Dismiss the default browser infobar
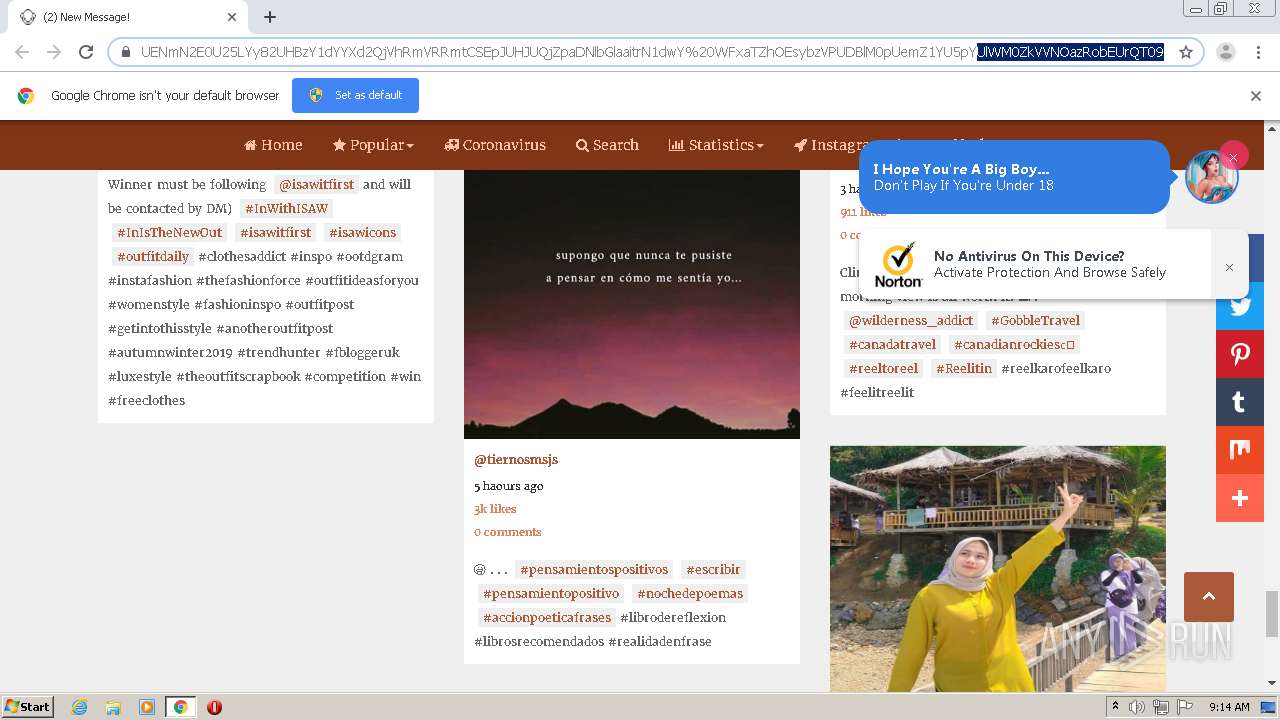This screenshot has height=720, width=1280. tap(1256, 96)
